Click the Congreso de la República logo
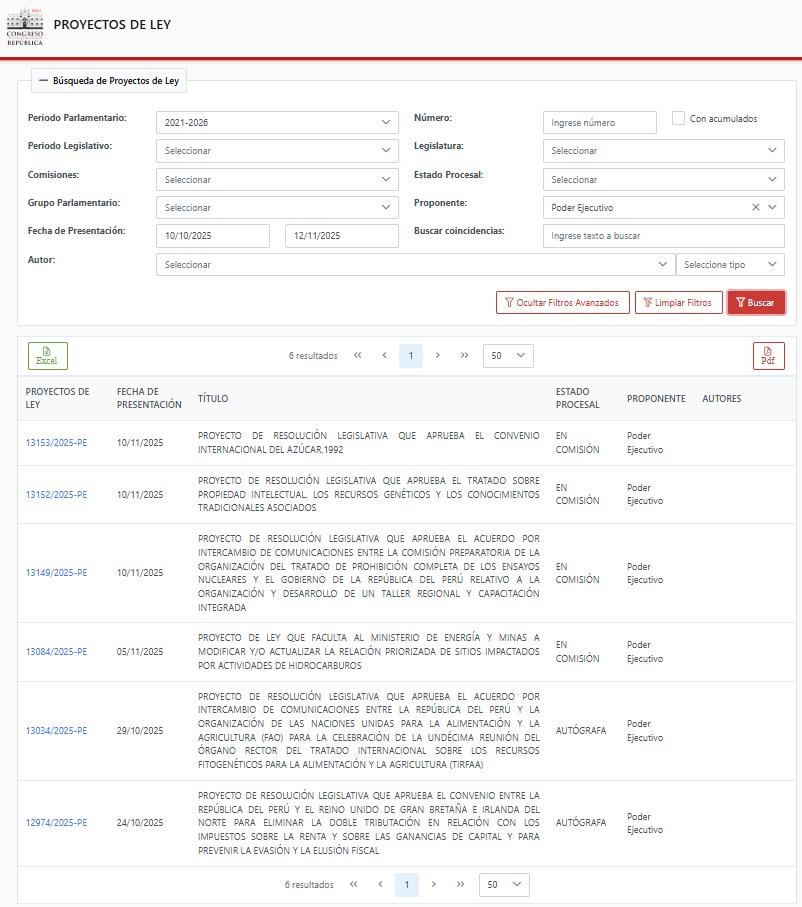Screen dimensions: 802x907 click(24, 27)
